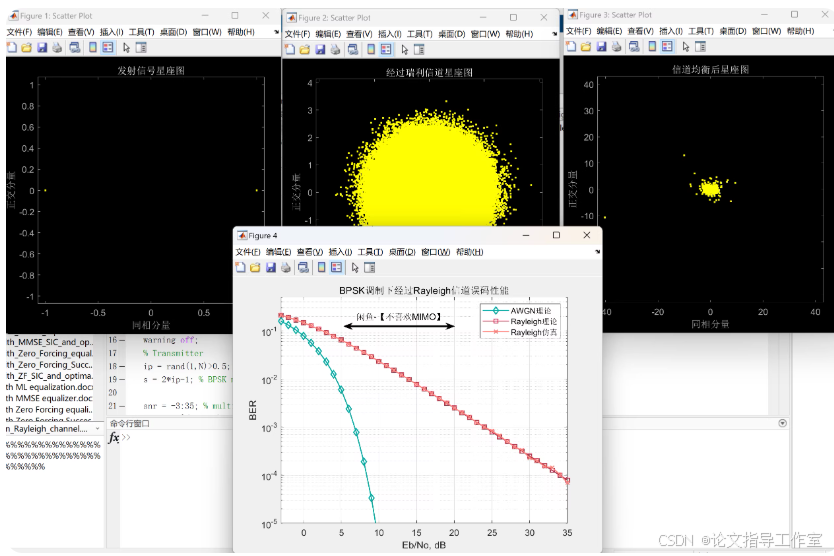Dock Figure 2 using menu bar arrow
The width and height of the screenshot is (834, 556).
pyautogui.click(x=555, y=34)
